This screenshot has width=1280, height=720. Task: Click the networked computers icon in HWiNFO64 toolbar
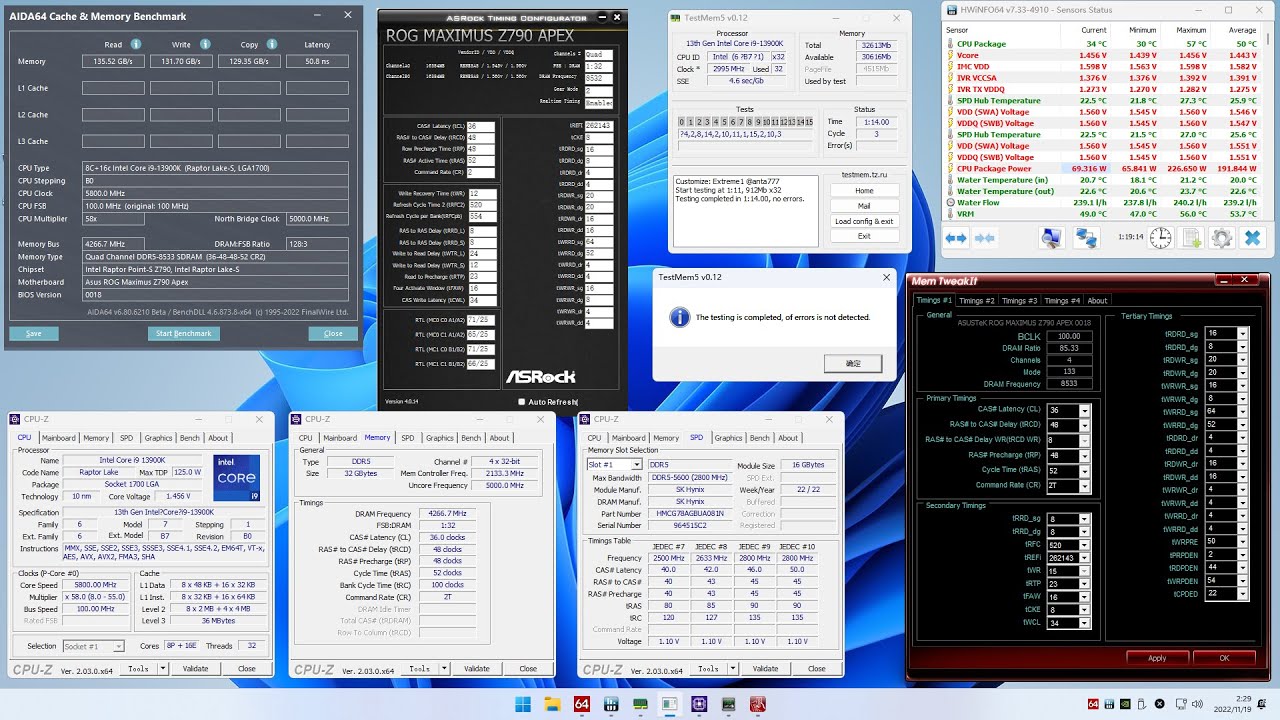click(x=1086, y=238)
